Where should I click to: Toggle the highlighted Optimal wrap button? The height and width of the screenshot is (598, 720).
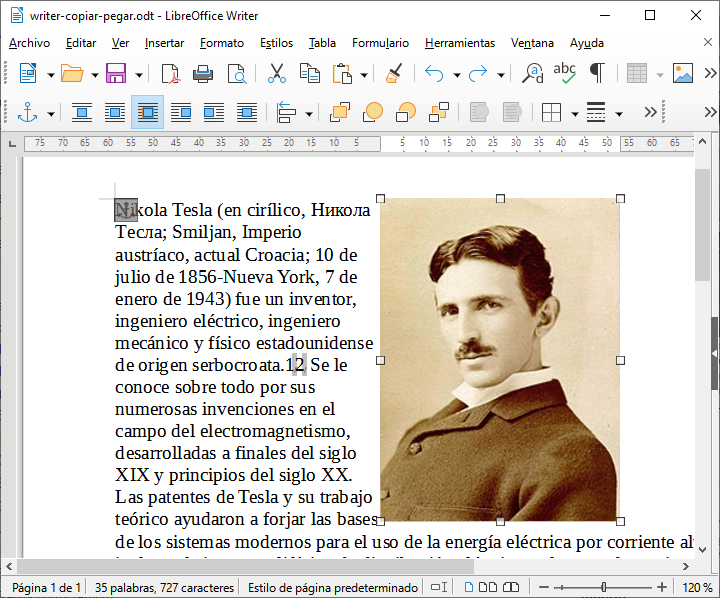(x=147, y=113)
